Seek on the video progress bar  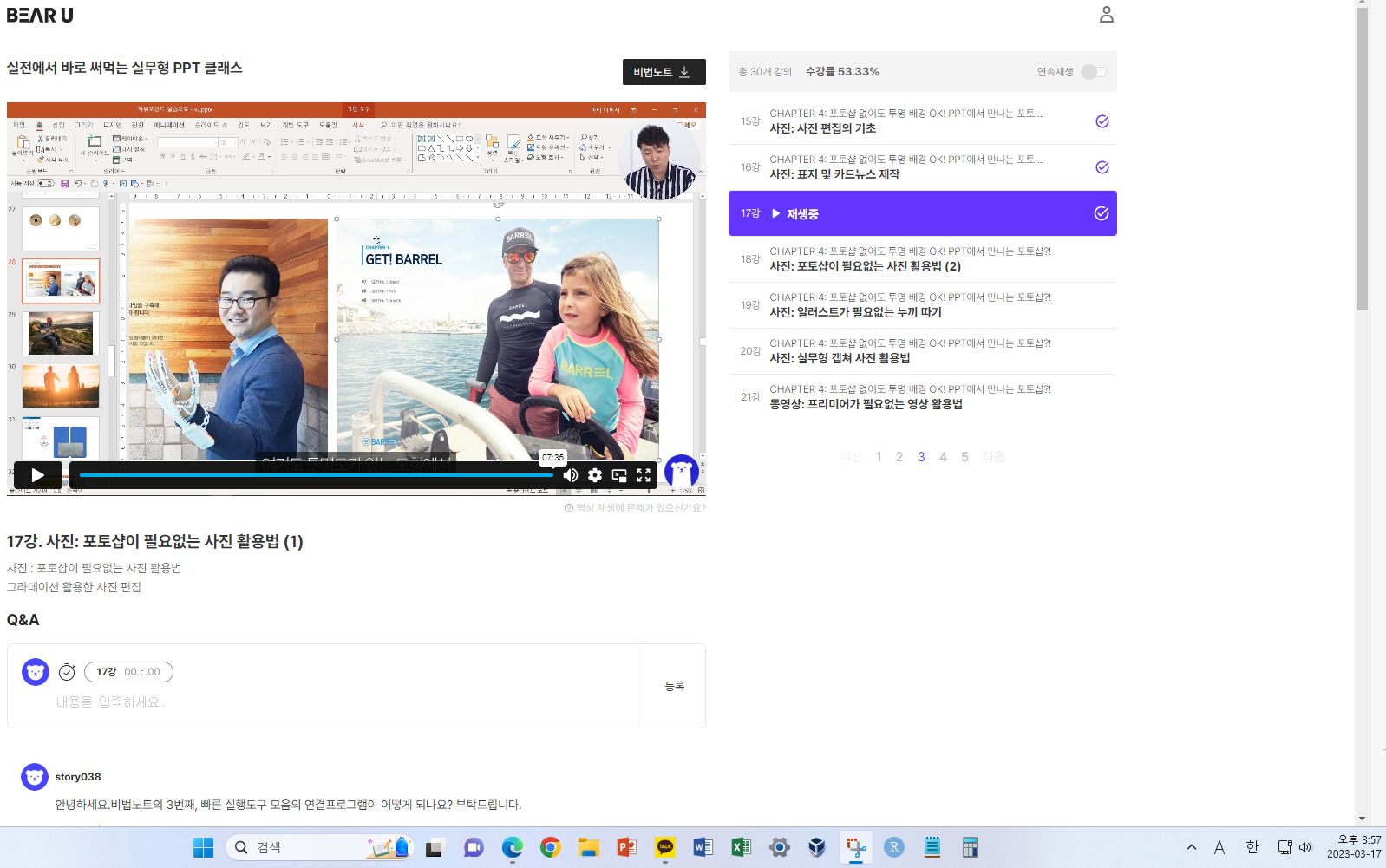coord(316,475)
